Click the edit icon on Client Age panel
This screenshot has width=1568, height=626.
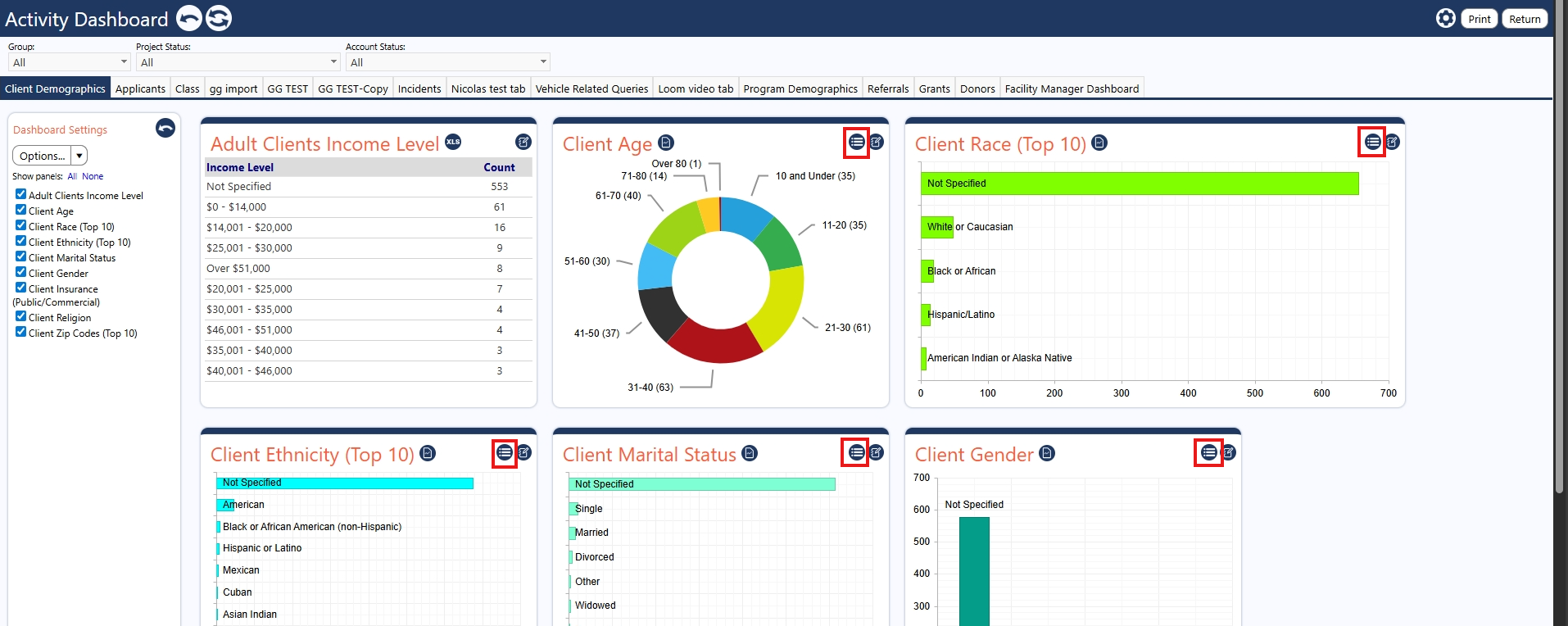point(877,142)
